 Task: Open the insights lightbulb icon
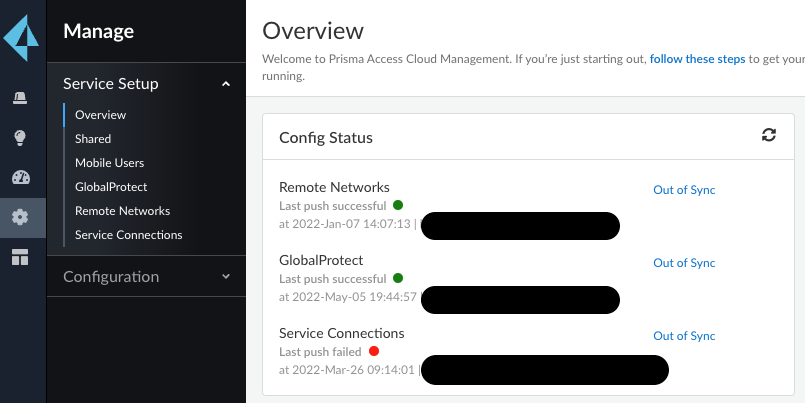[x=21, y=138]
